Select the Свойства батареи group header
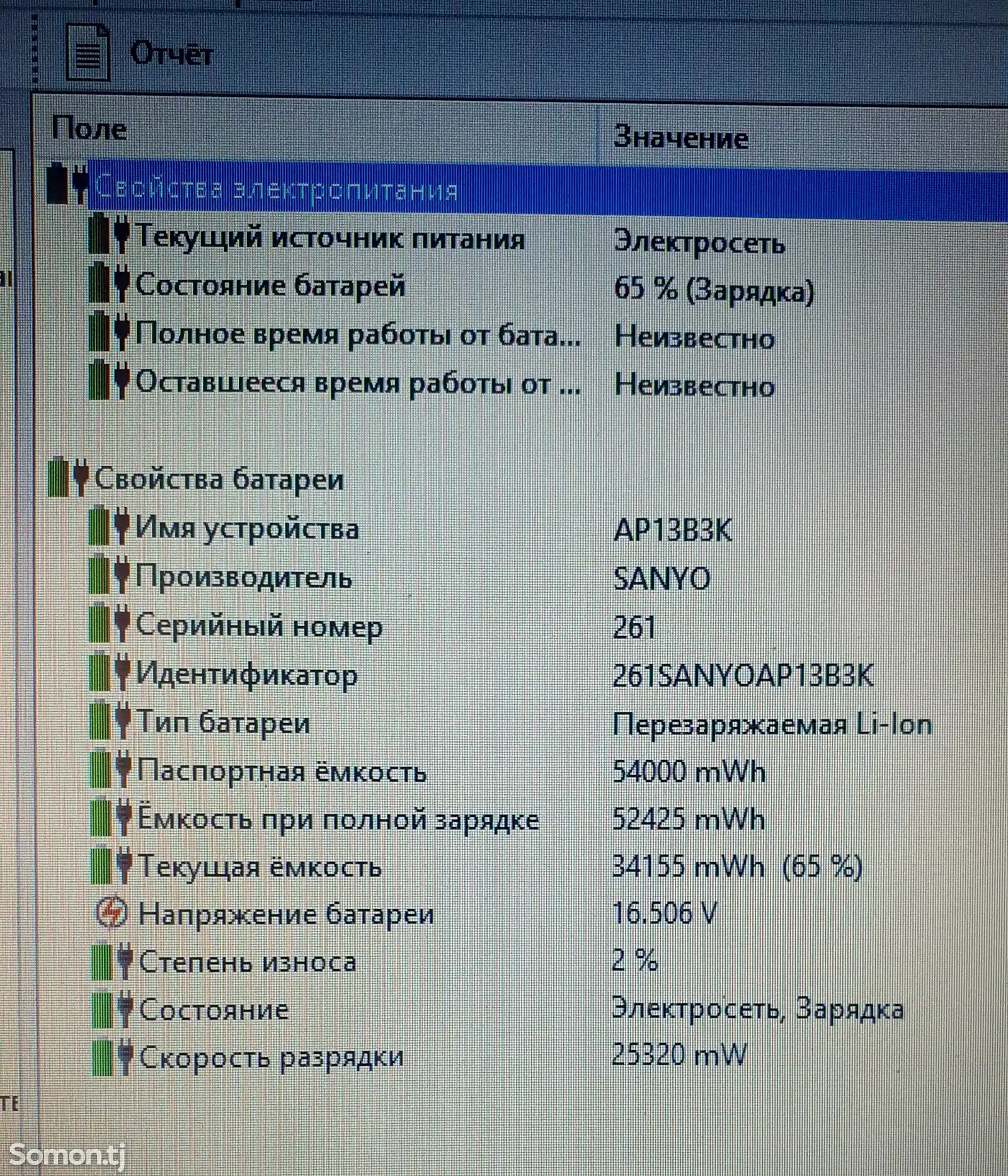 pos(219,479)
